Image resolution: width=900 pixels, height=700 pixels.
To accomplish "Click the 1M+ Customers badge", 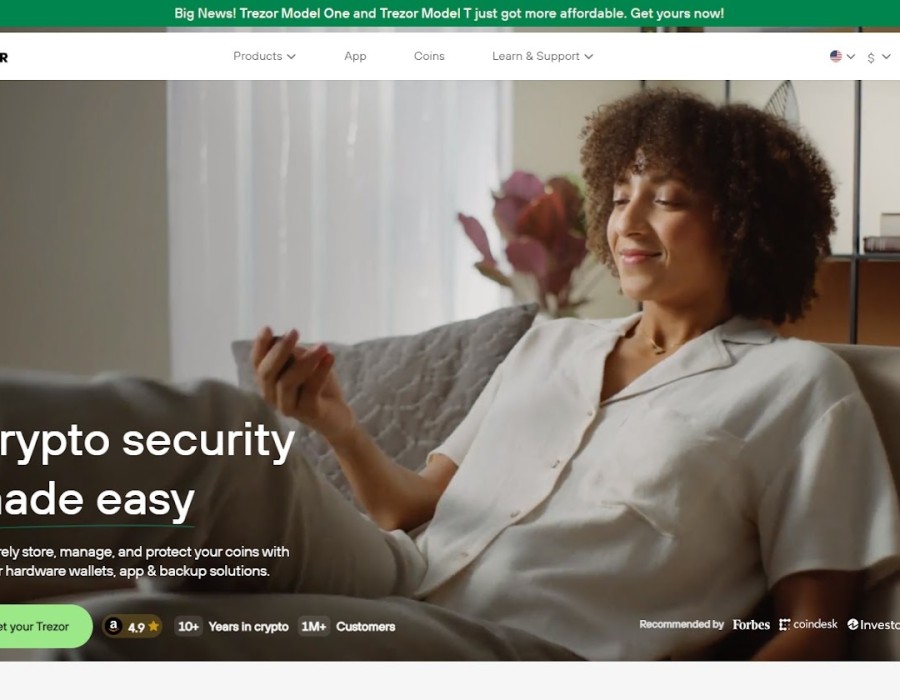I will 347,627.
